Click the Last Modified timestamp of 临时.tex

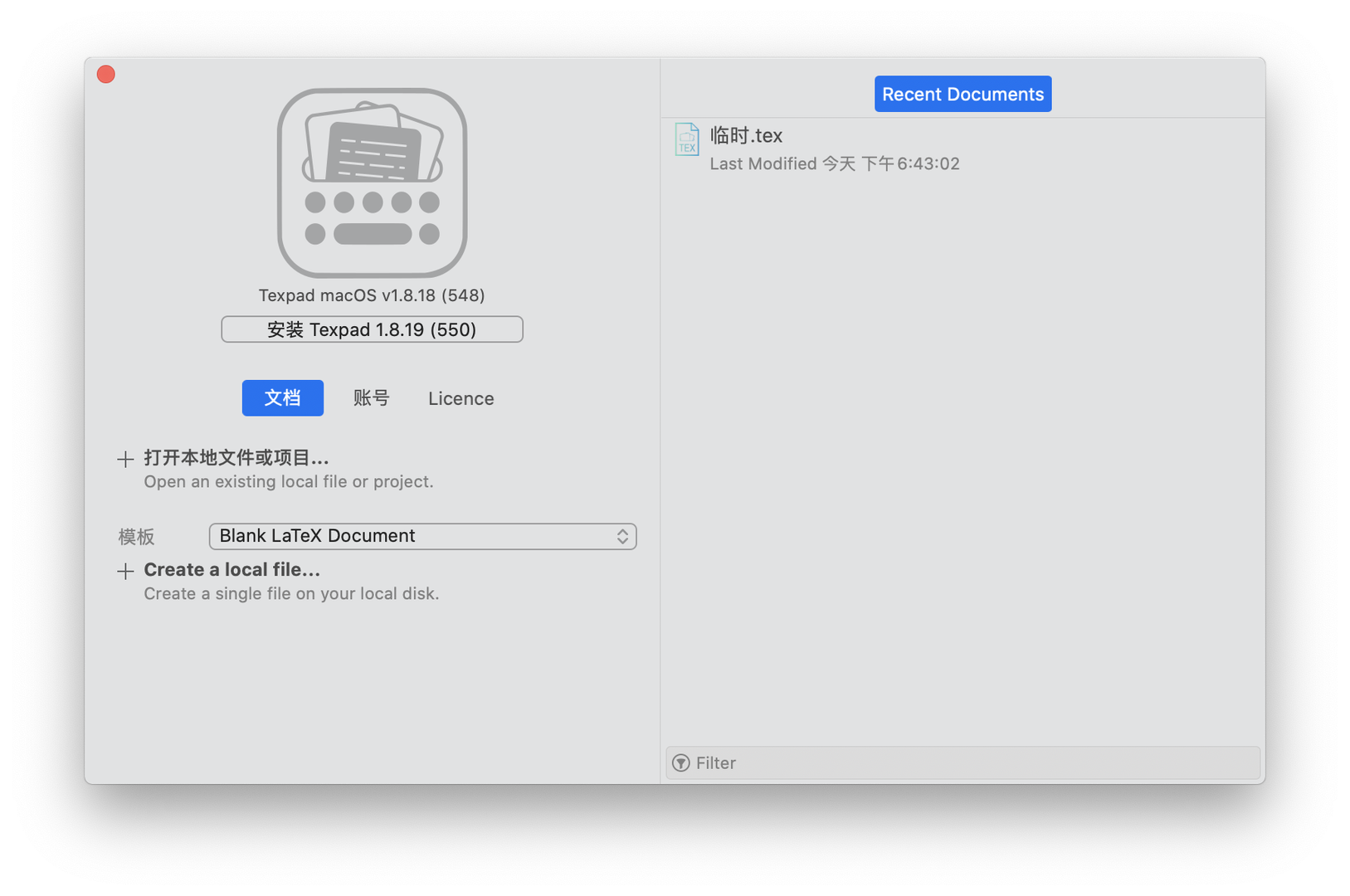(x=835, y=163)
